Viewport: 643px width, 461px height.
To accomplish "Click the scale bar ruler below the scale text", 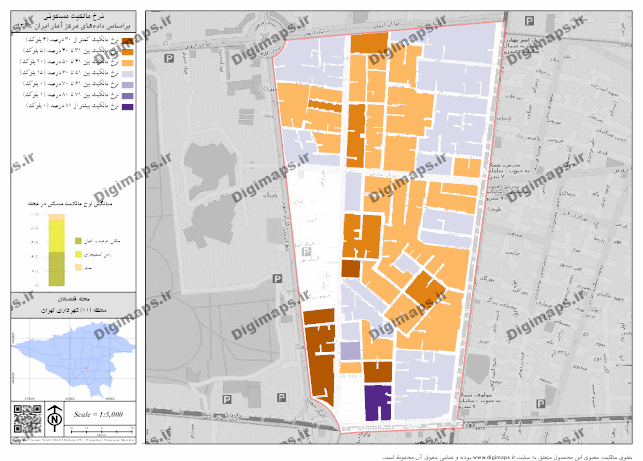I will point(102,431).
